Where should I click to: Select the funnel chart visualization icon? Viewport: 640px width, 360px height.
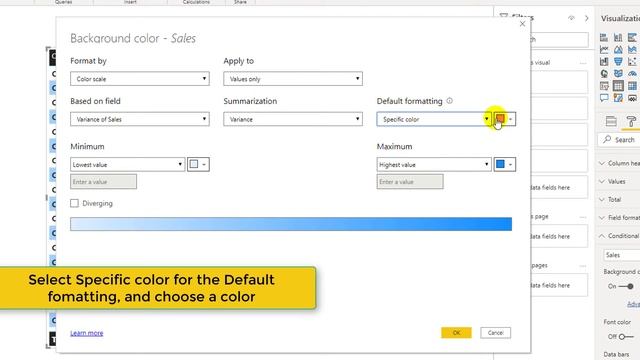[618, 62]
